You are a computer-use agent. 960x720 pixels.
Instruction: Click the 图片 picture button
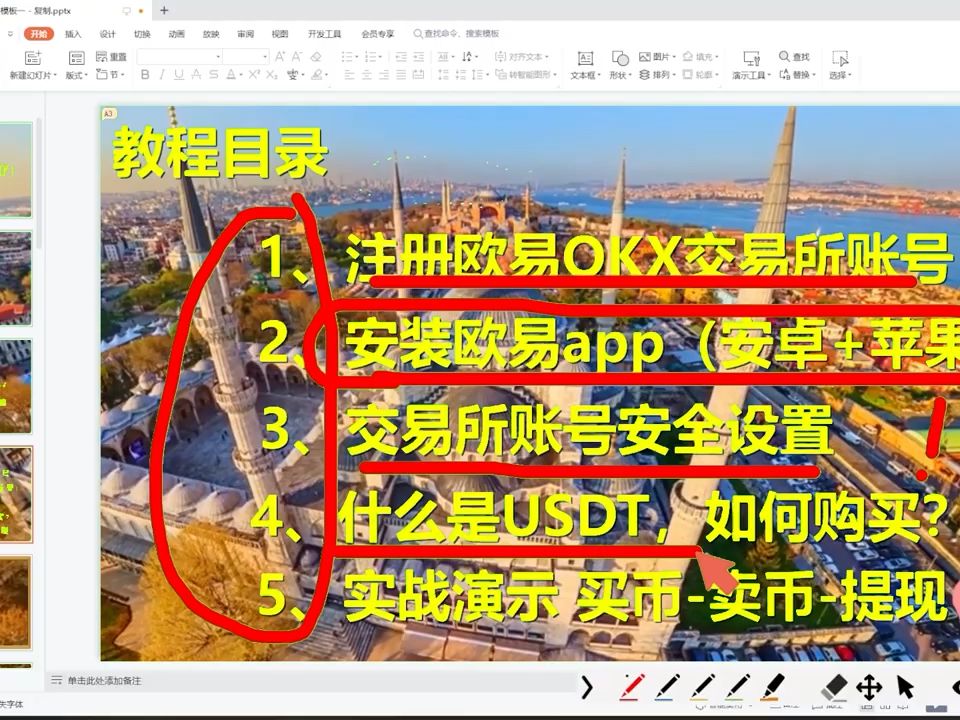pos(657,57)
